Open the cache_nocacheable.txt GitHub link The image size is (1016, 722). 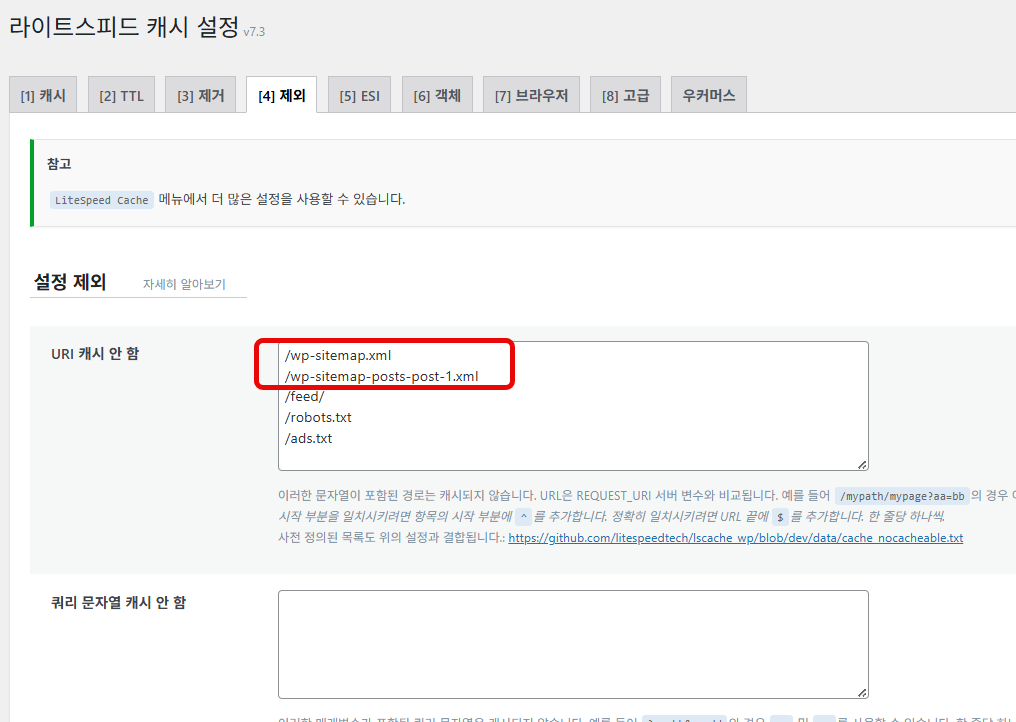(x=735, y=538)
